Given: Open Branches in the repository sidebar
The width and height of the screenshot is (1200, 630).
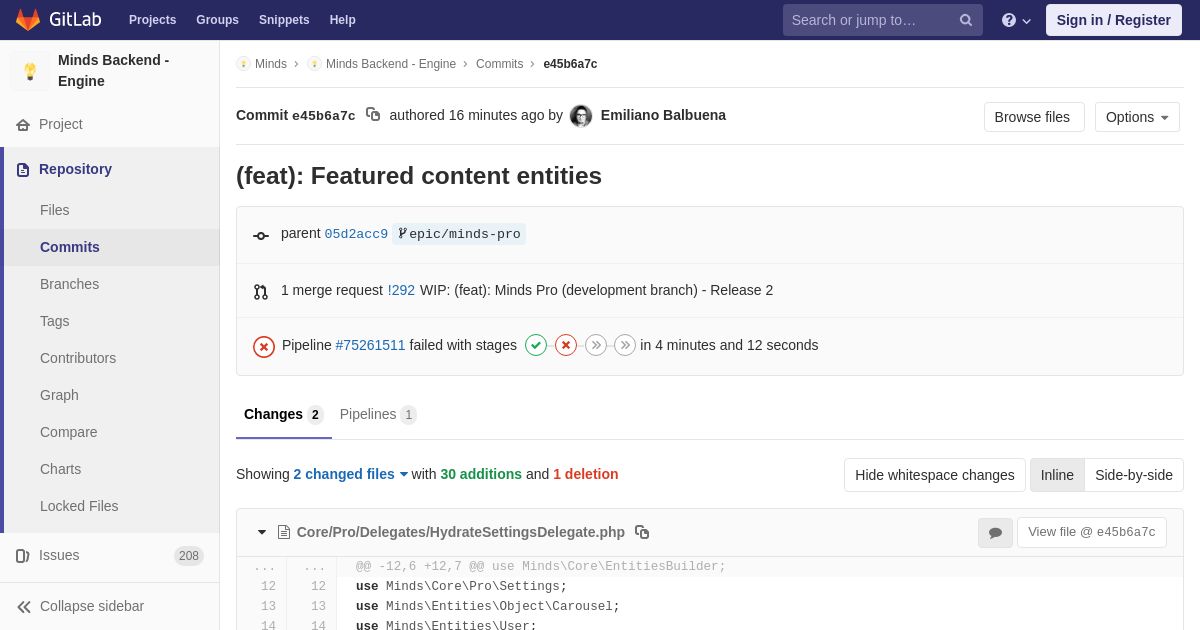Looking at the screenshot, I should [x=69, y=284].
